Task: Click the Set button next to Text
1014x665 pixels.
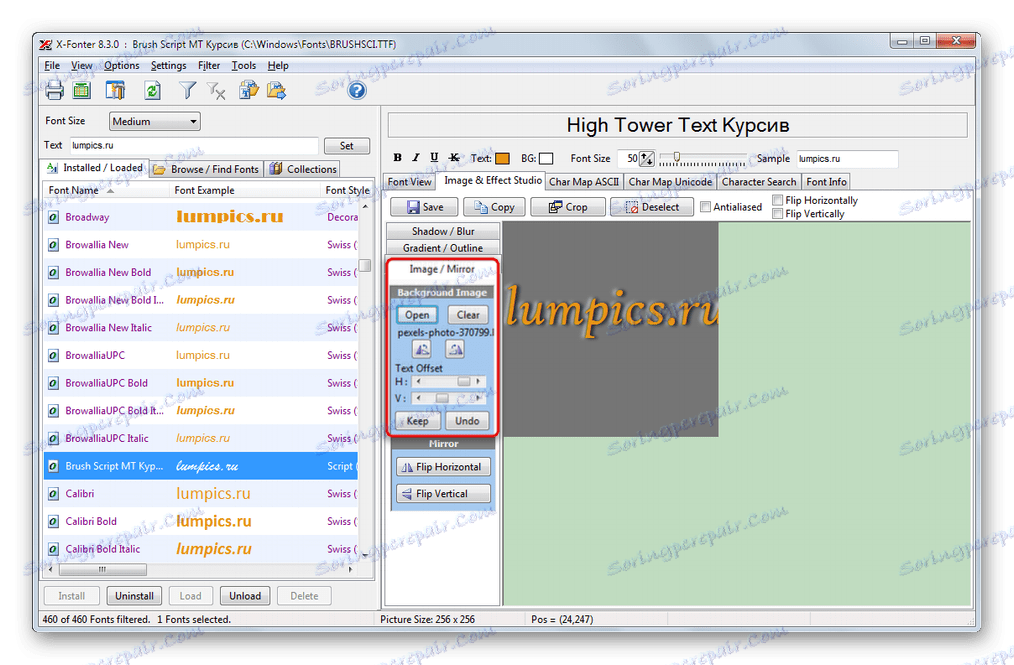Action: (x=347, y=146)
